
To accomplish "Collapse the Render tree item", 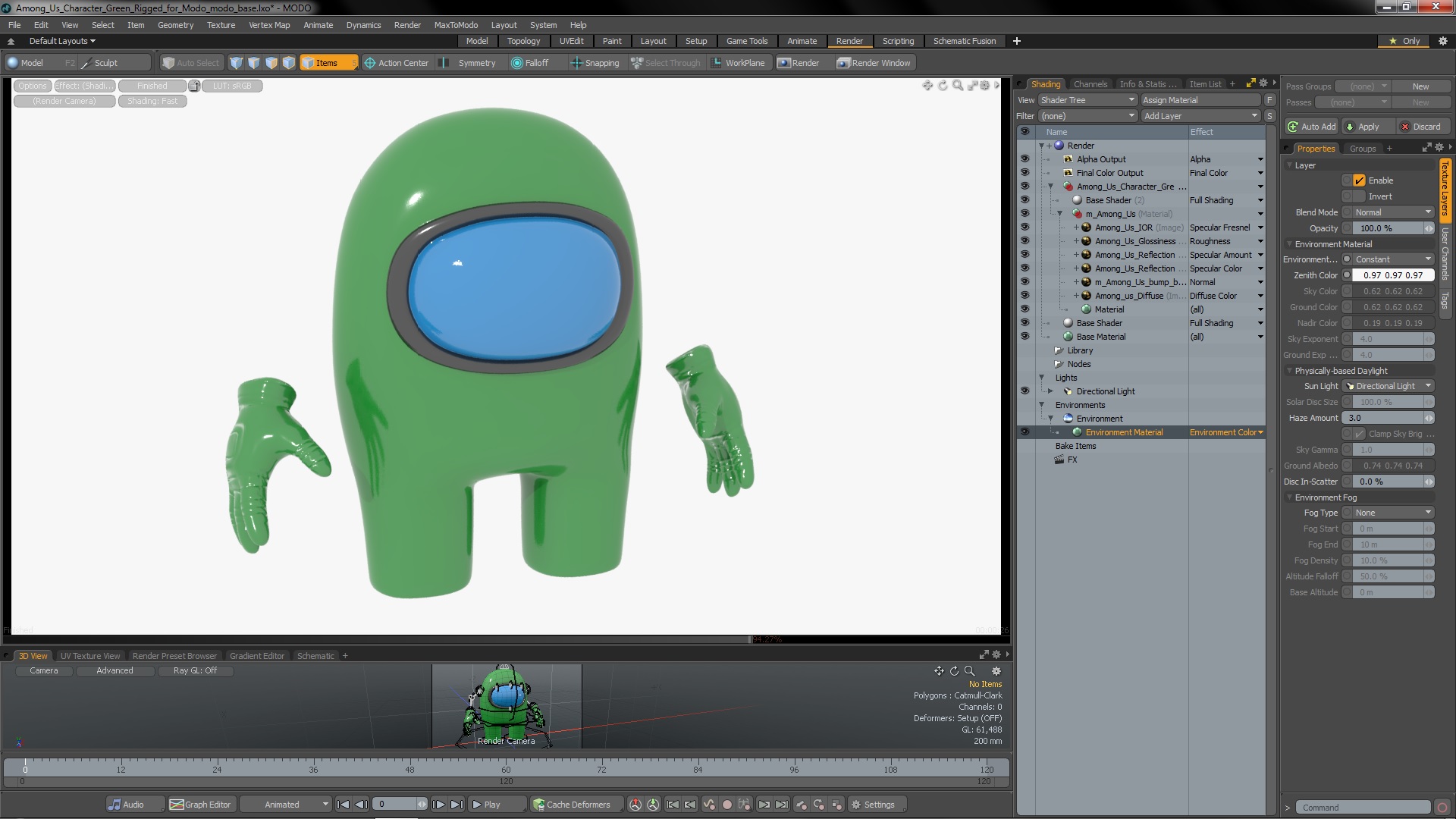I will click(1042, 146).
